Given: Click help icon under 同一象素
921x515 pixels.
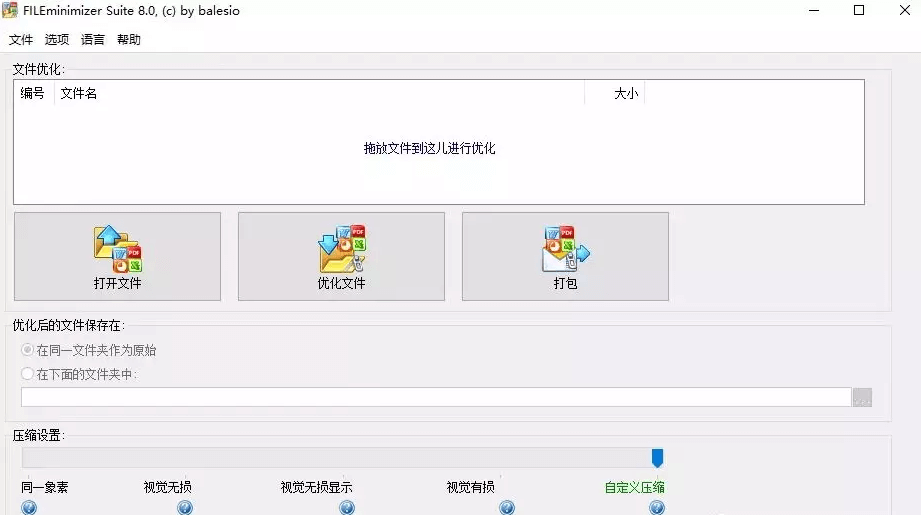Looking at the screenshot, I should coord(29,508).
